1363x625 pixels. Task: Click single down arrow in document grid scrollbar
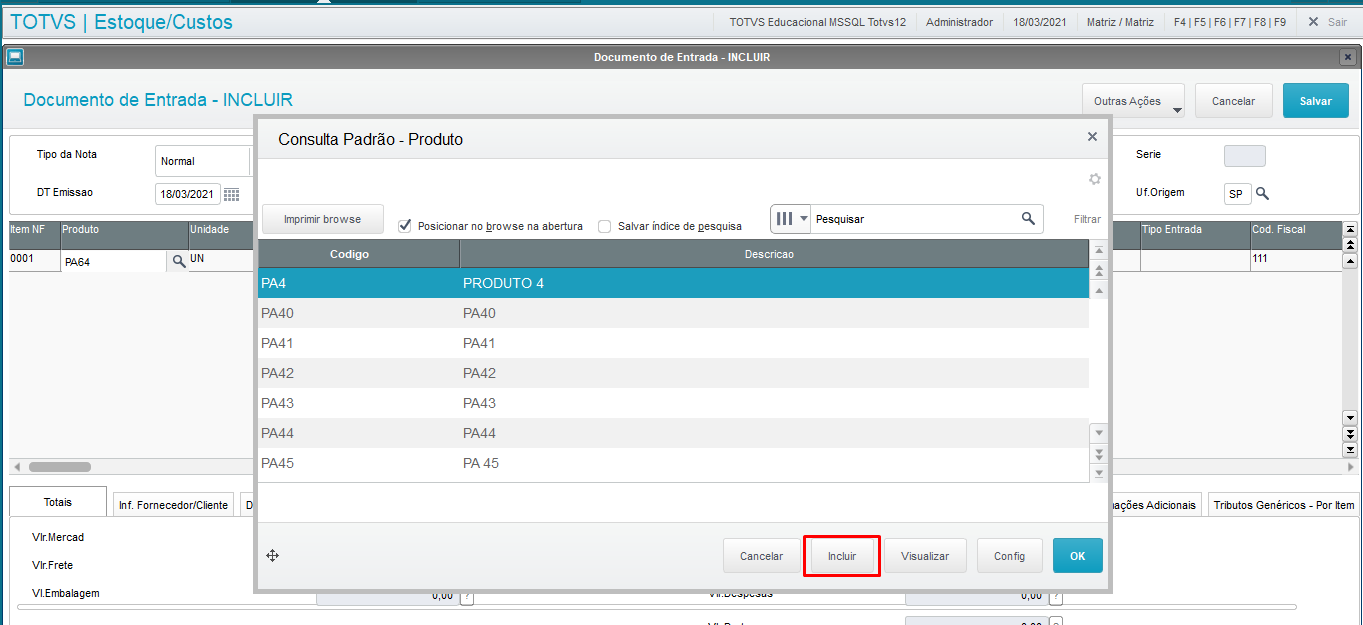[1350, 418]
